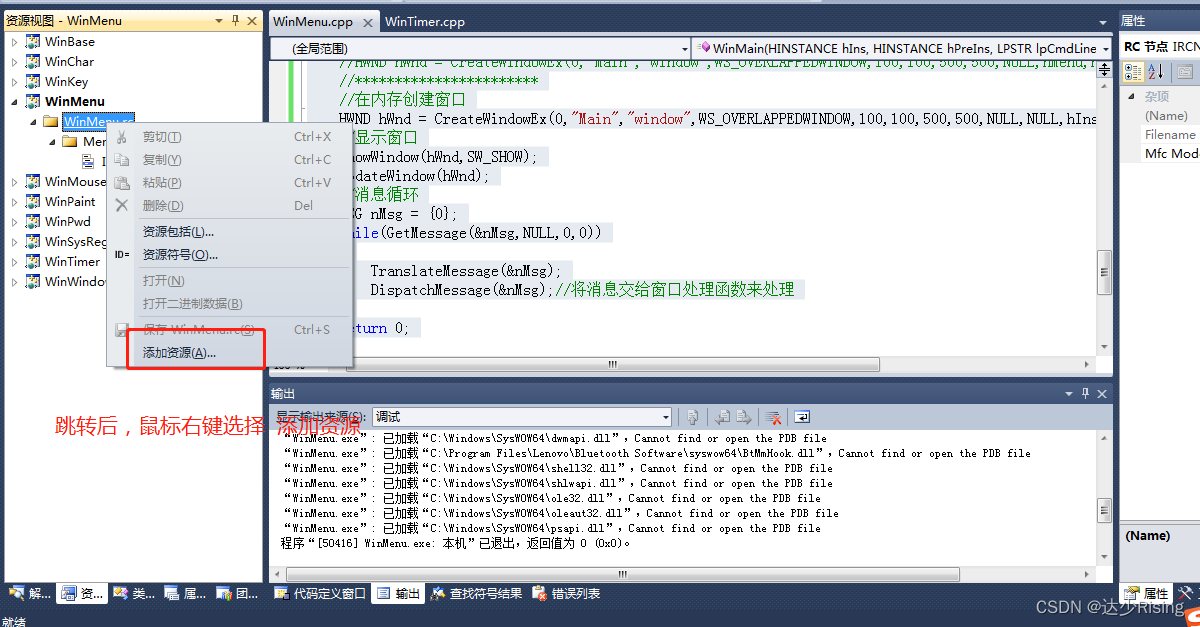Image resolution: width=1200 pixels, height=627 pixels.
Task: Go to next message in output toolbar
Action: (x=743, y=417)
